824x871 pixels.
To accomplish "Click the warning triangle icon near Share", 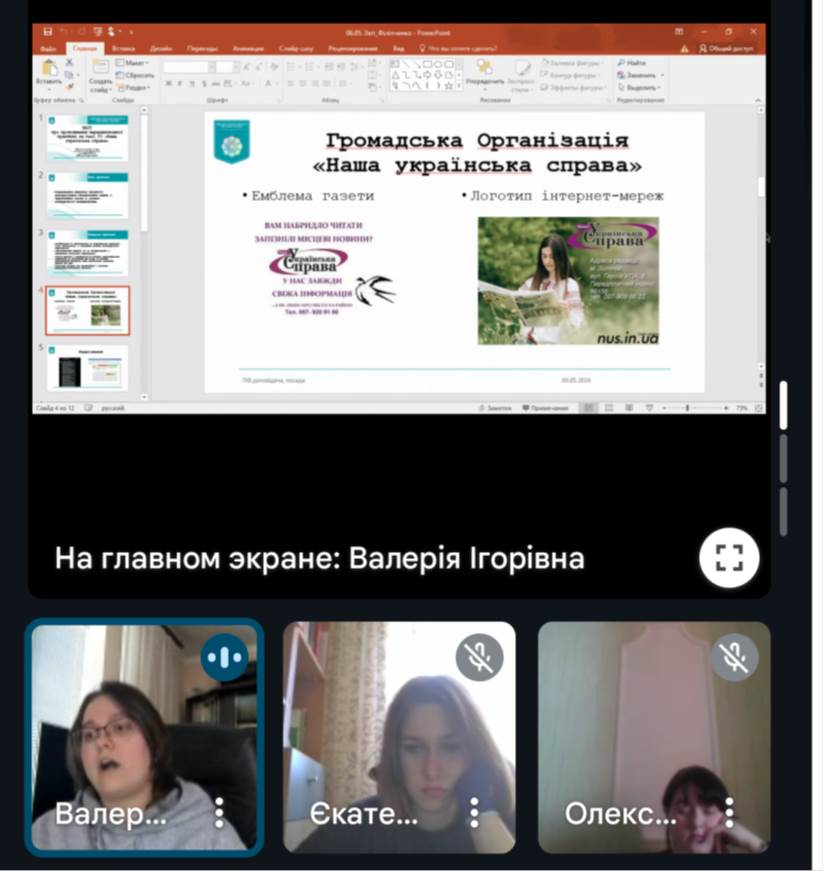I will [x=685, y=49].
